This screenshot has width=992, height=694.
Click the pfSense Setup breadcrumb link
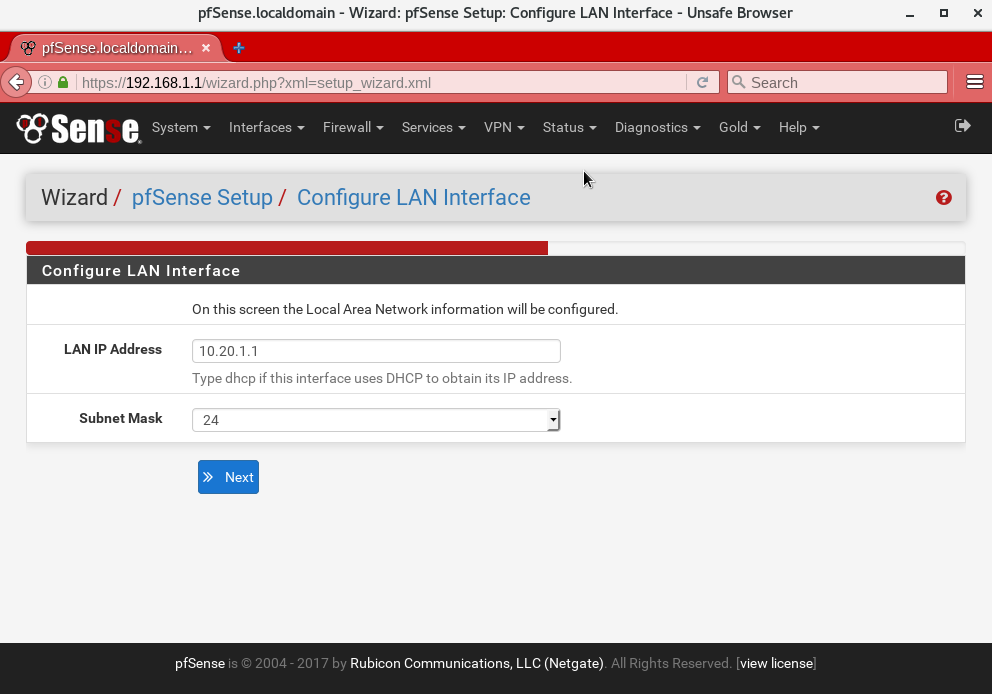point(202,197)
